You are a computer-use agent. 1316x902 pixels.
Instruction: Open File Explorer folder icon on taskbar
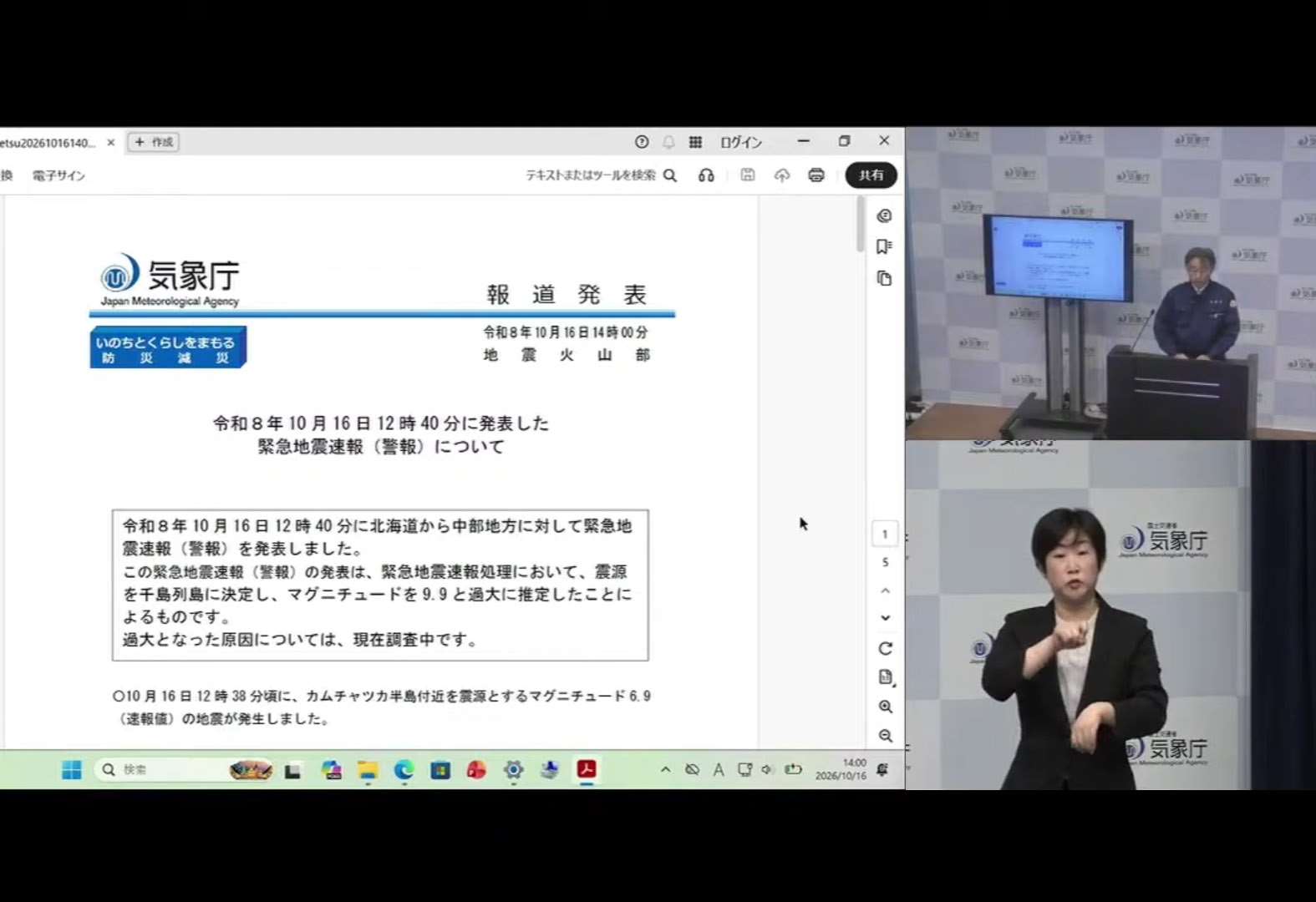368,770
